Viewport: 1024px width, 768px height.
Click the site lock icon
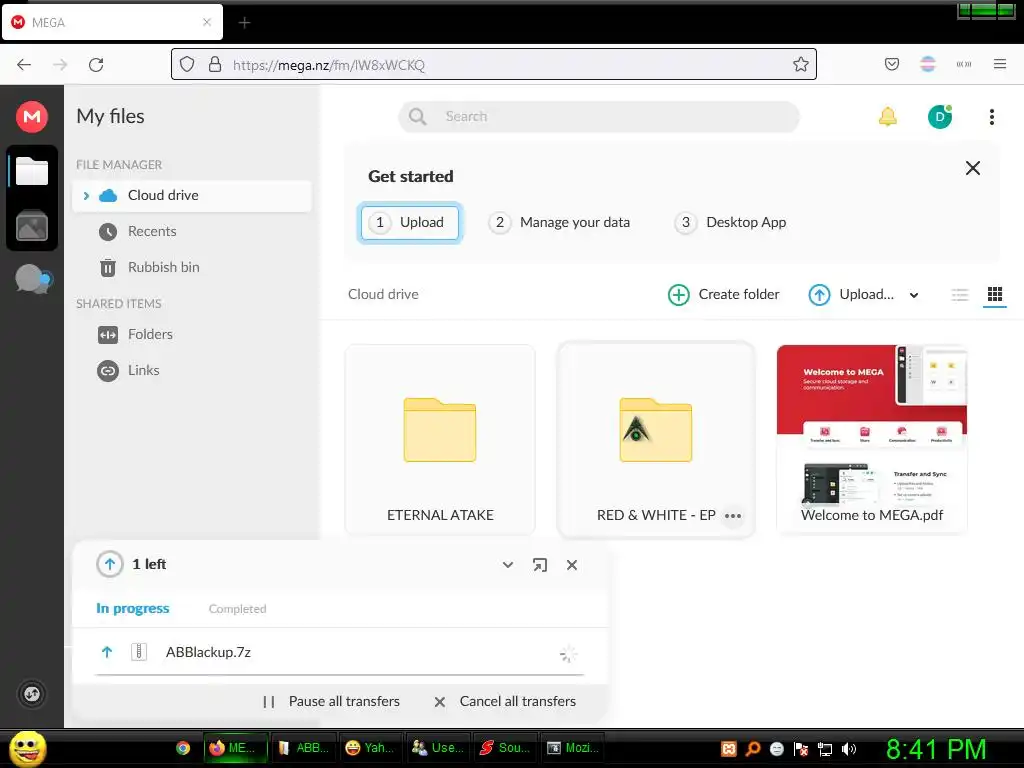pyautogui.click(x=214, y=64)
